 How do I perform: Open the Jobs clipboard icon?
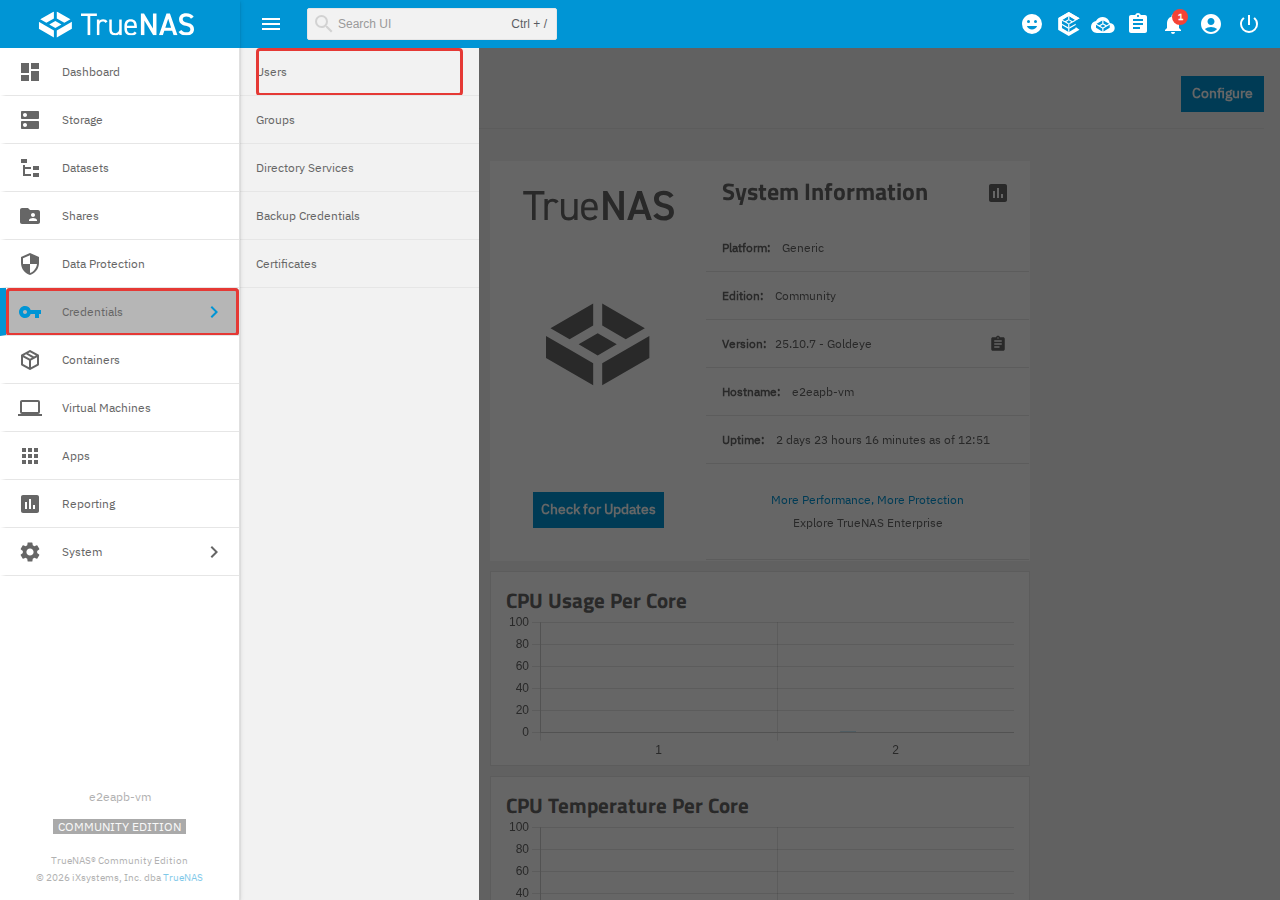point(1138,24)
